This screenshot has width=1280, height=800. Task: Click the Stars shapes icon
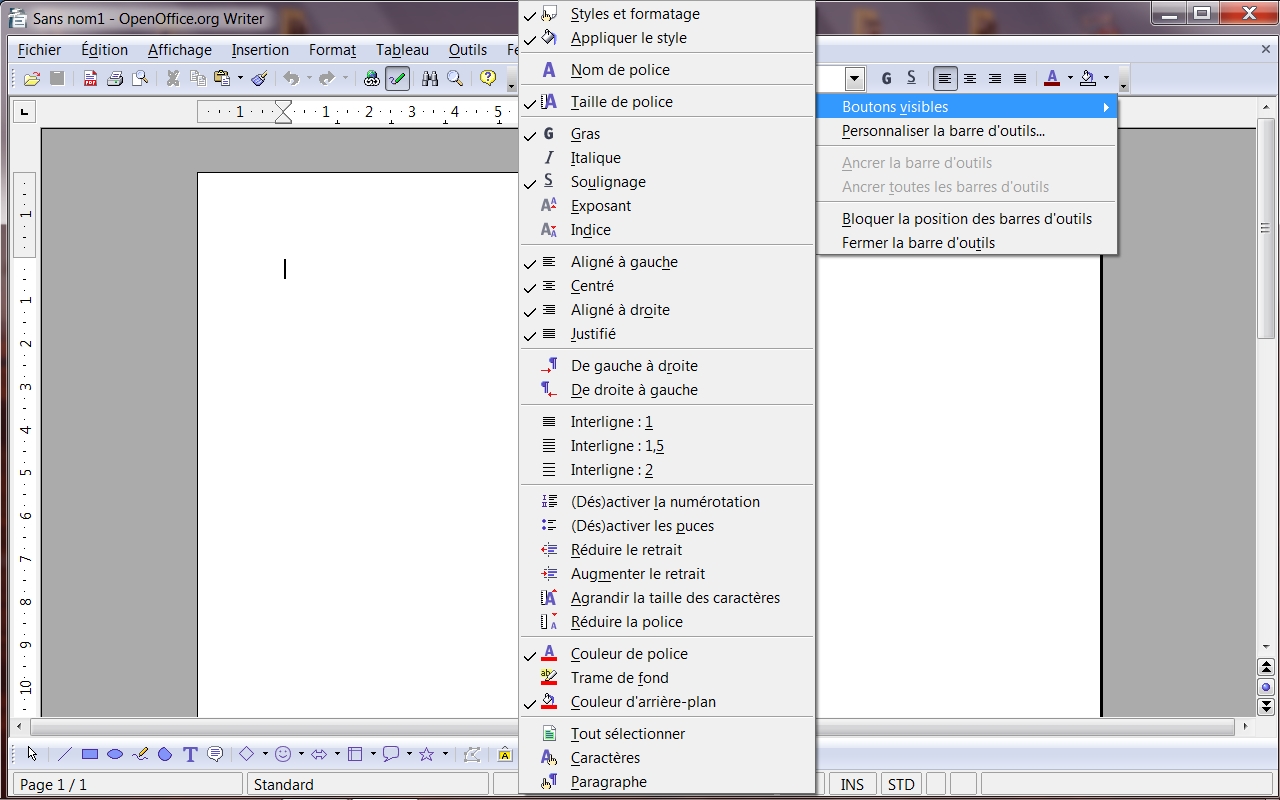point(427,754)
